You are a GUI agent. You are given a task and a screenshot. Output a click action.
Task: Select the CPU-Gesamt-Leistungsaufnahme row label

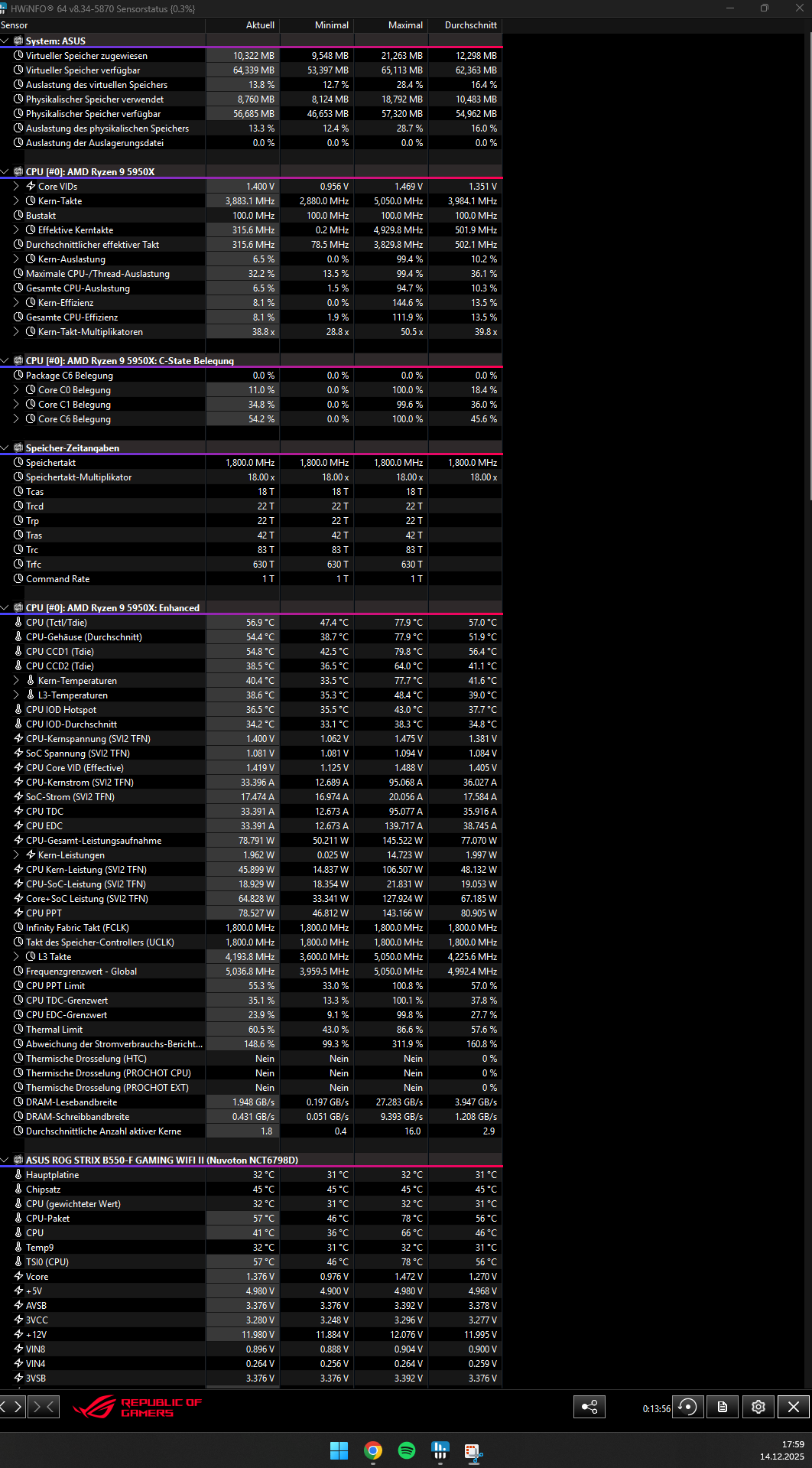tap(94, 841)
